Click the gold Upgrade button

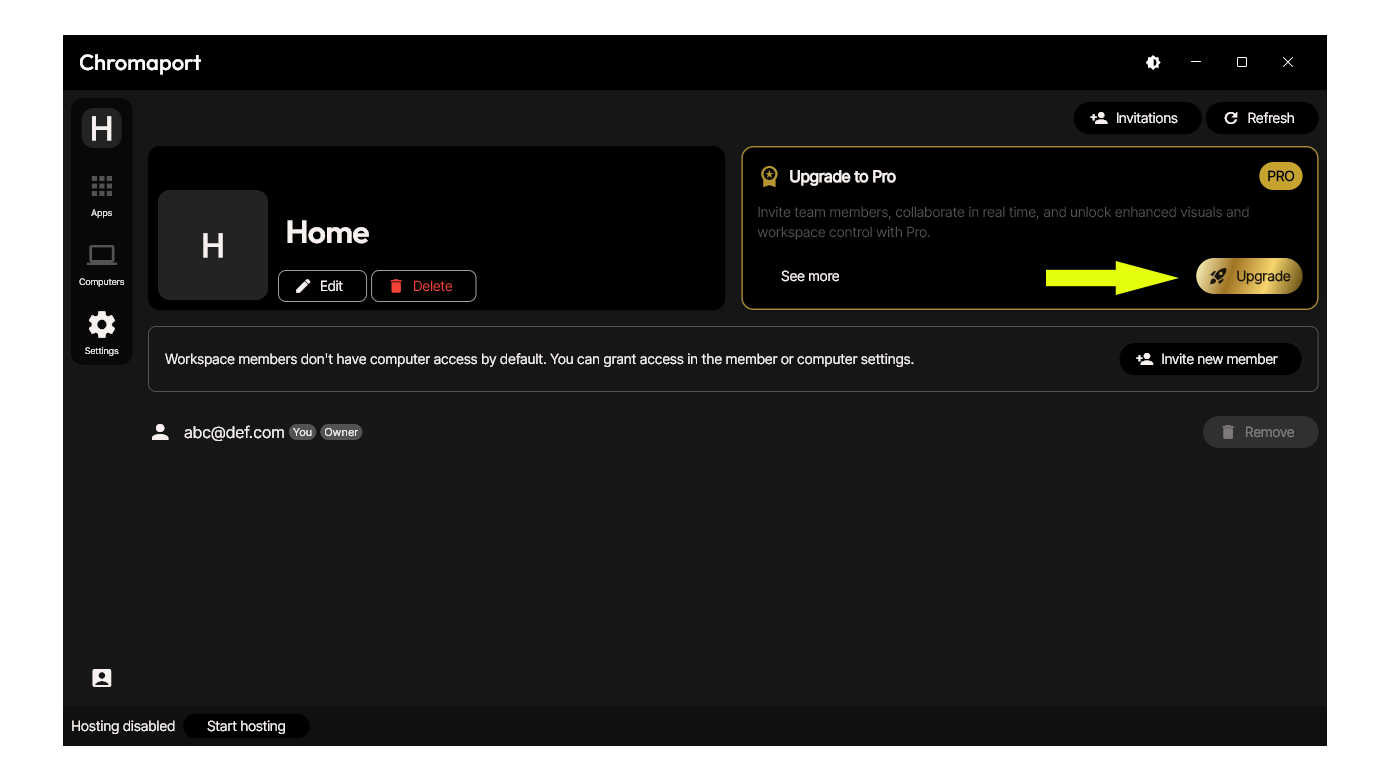click(1249, 276)
